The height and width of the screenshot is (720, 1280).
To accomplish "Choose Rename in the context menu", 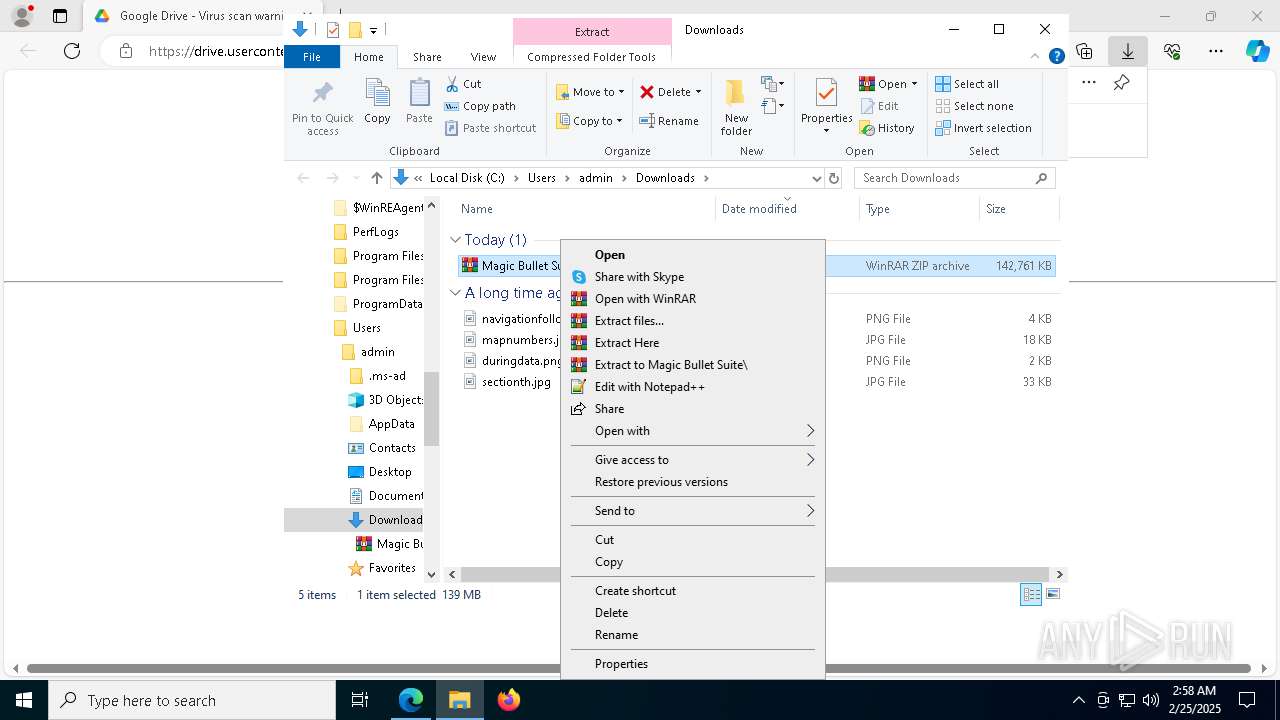I will point(692,635).
